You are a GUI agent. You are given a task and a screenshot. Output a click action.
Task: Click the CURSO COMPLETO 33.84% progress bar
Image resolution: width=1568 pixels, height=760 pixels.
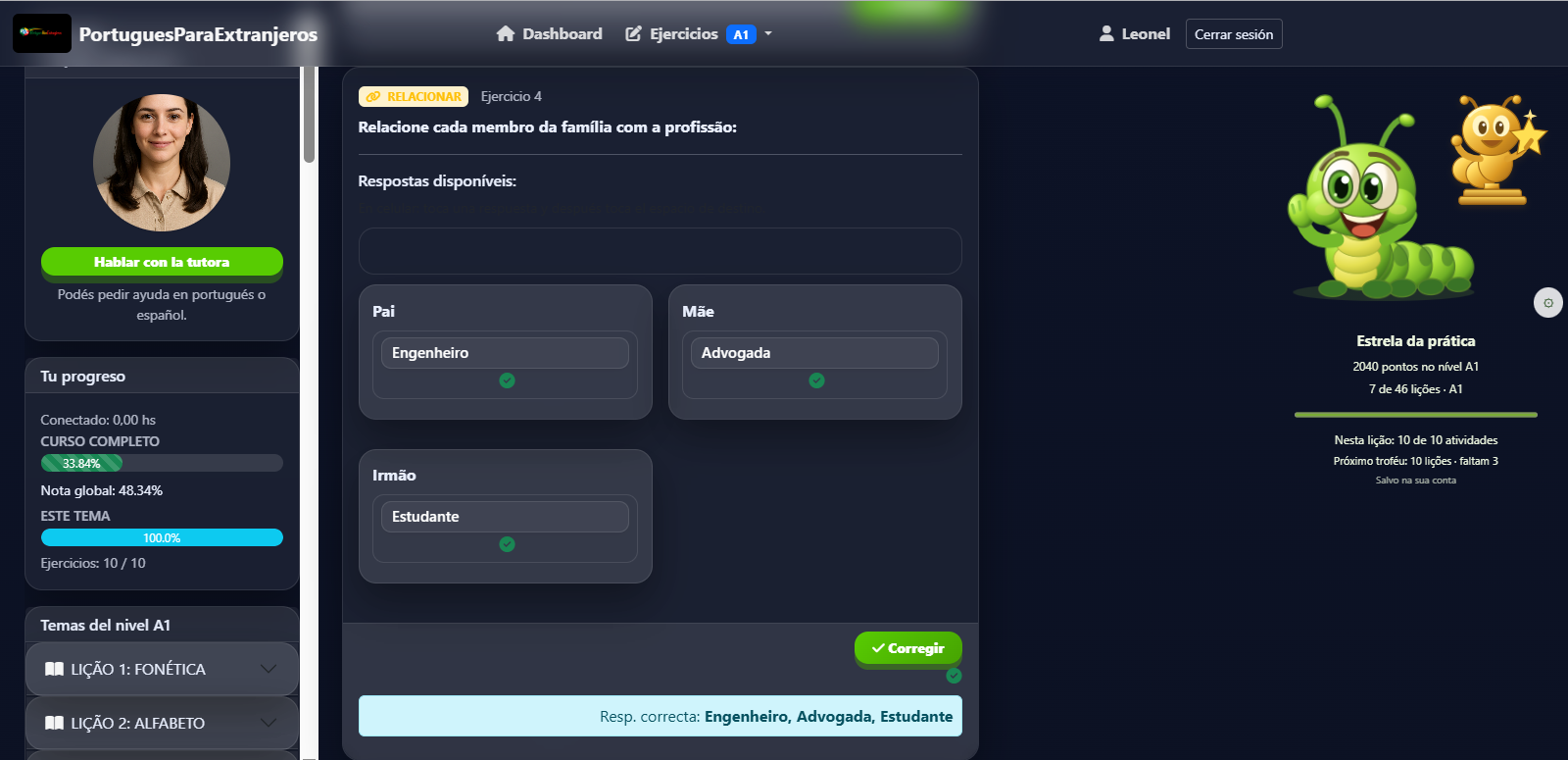(x=162, y=463)
